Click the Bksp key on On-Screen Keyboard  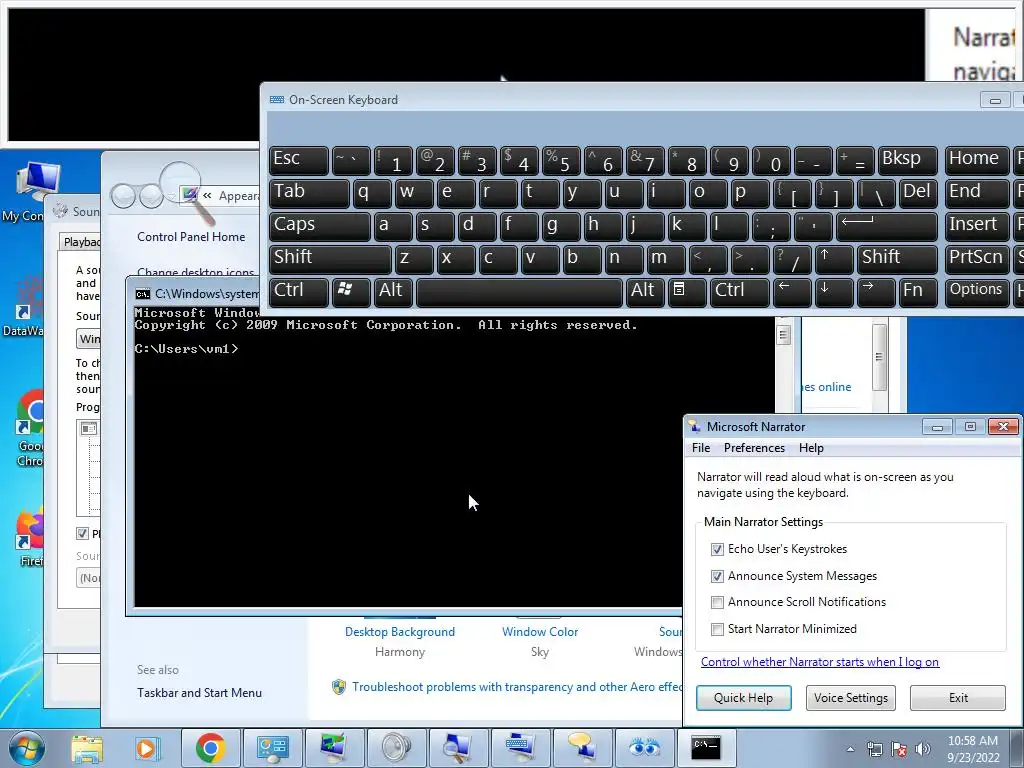pos(908,161)
